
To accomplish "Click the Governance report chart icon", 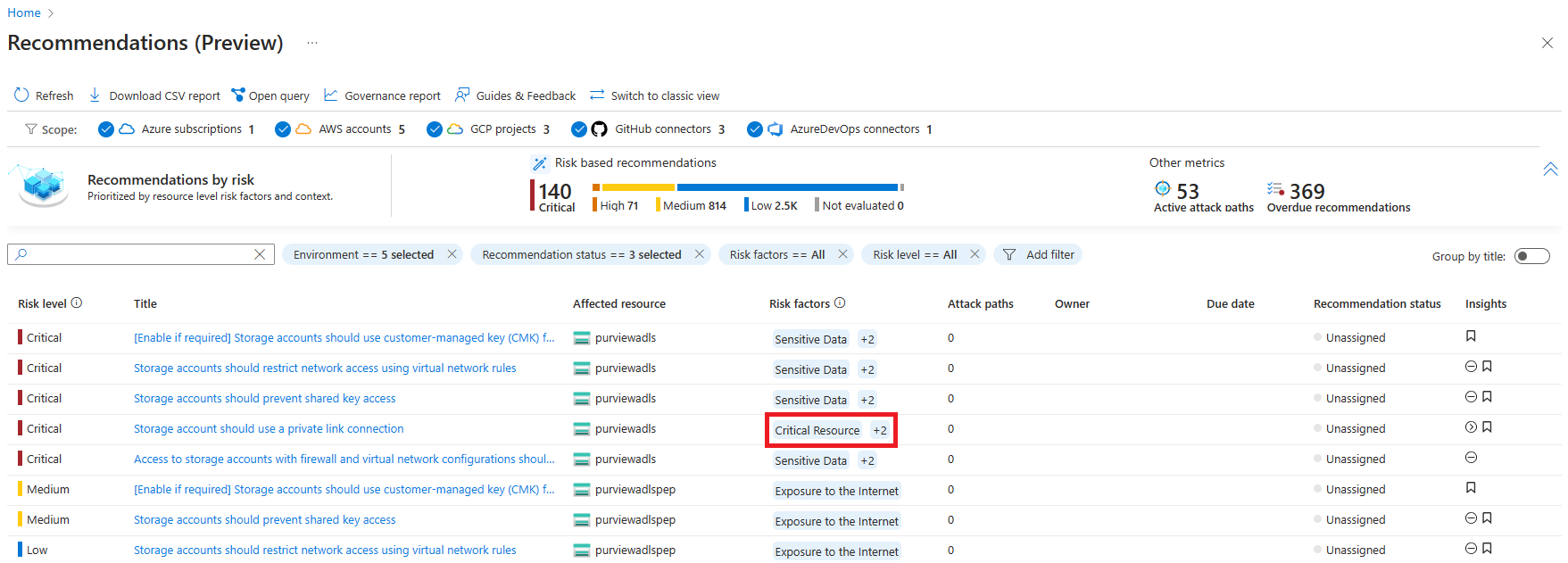I will (331, 95).
